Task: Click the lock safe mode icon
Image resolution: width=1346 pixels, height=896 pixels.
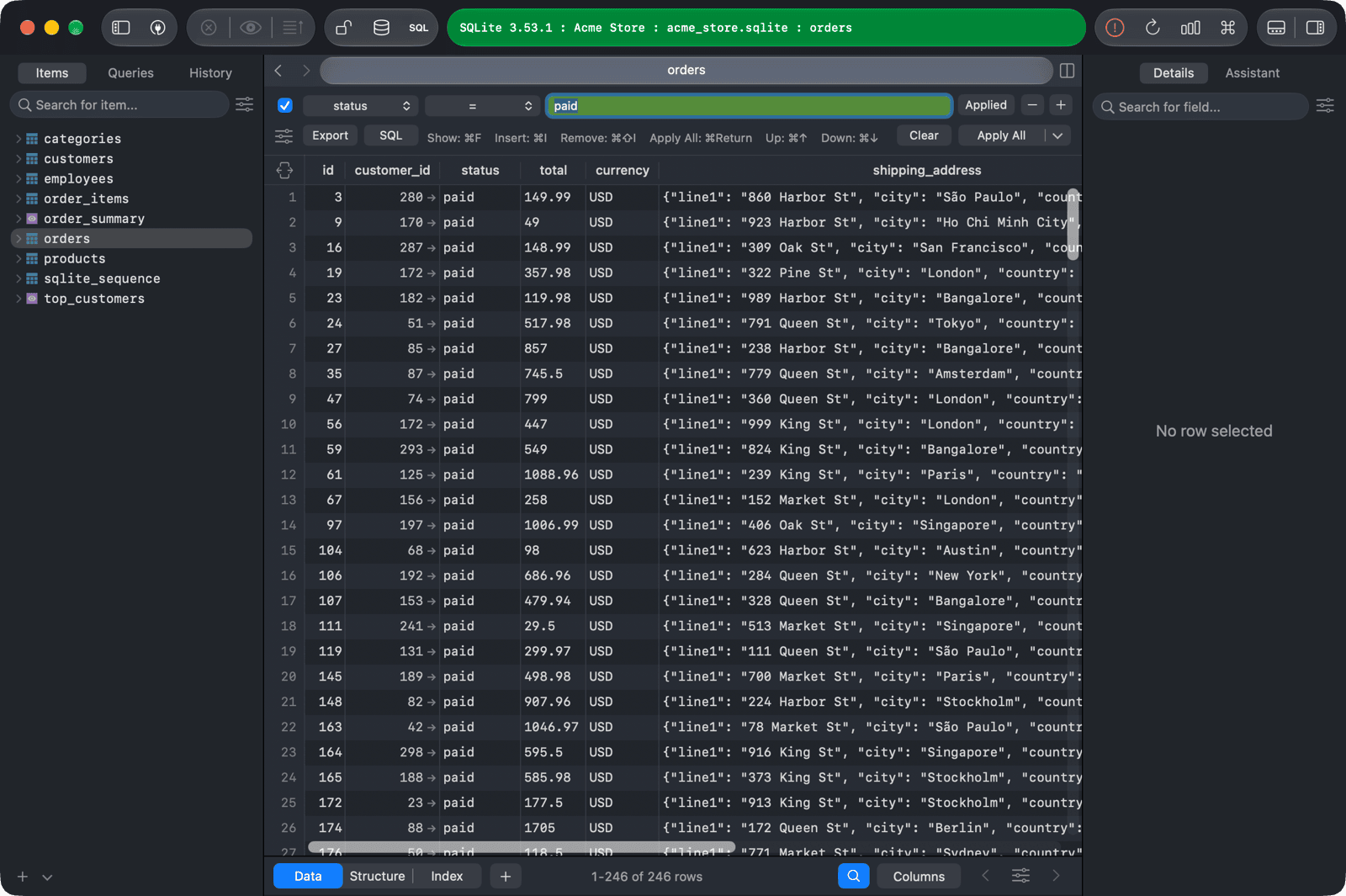Action: pyautogui.click(x=343, y=28)
